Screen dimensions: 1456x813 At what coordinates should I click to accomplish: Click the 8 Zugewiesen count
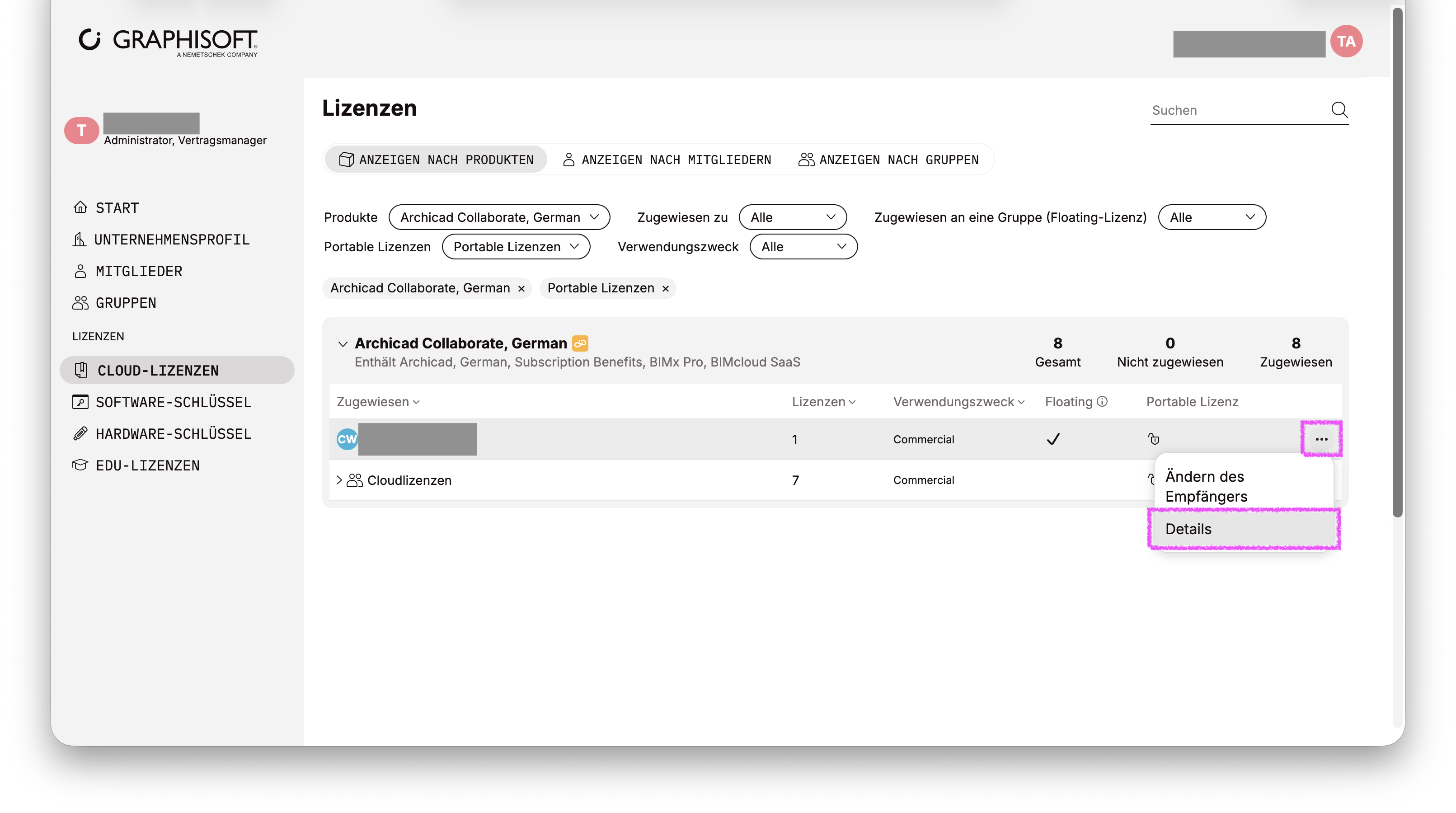click(x=1296, y=352)
